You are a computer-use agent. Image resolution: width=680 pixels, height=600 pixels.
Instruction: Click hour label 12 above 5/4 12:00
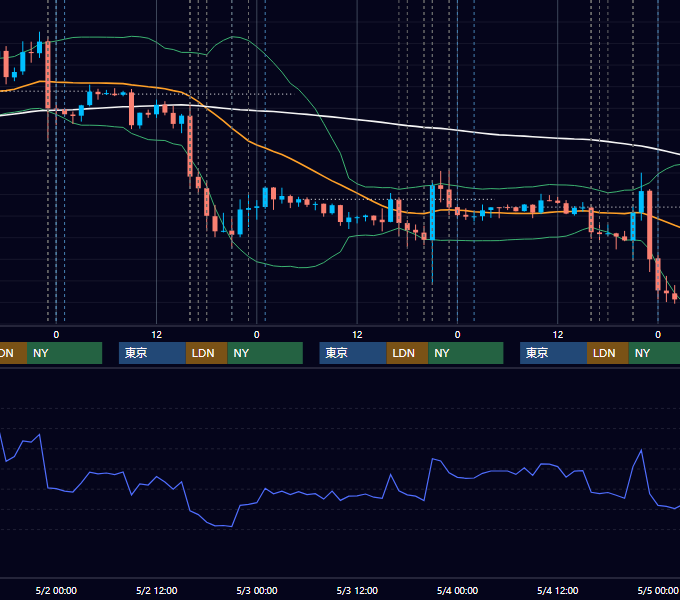(558, 335)
